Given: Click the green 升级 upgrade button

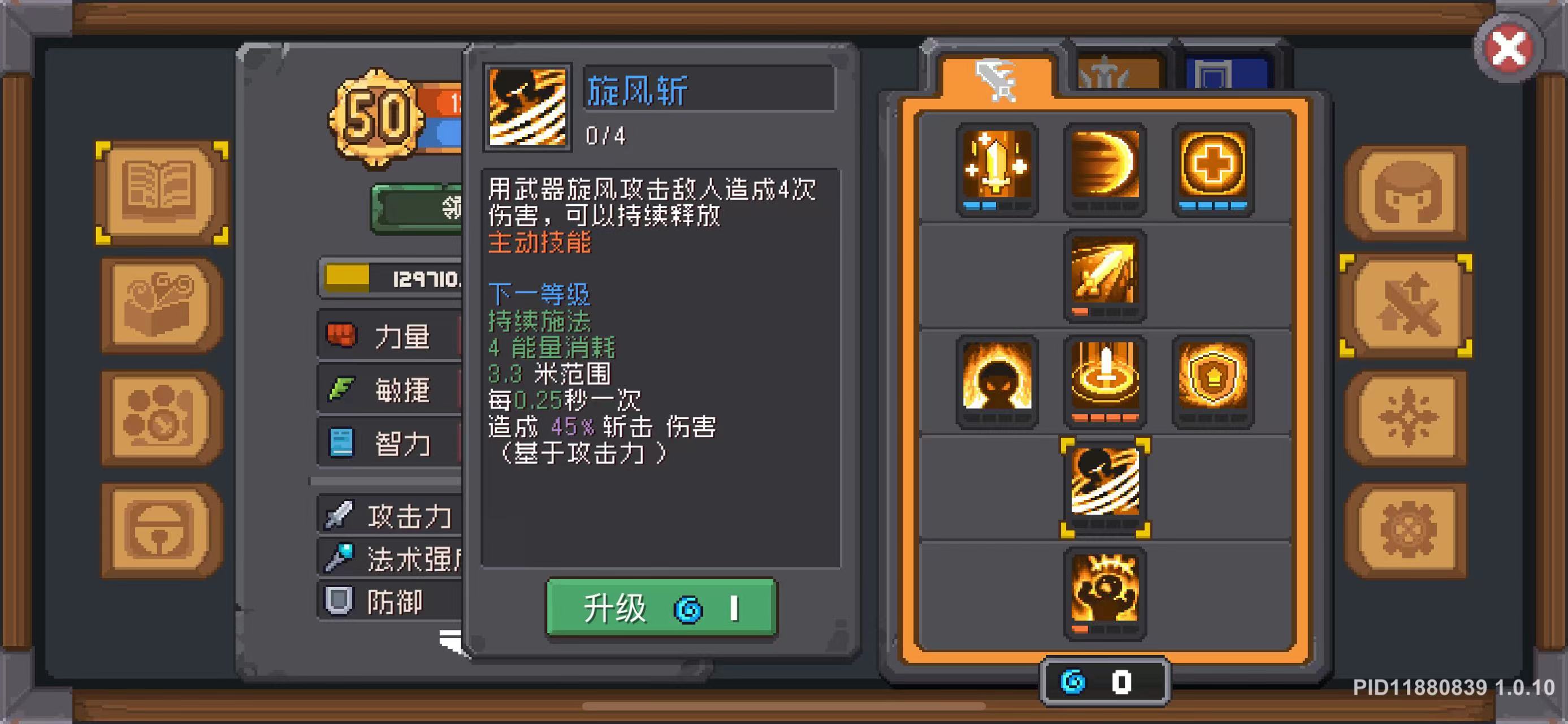Looking at the screenshot, I should (662, 607).
